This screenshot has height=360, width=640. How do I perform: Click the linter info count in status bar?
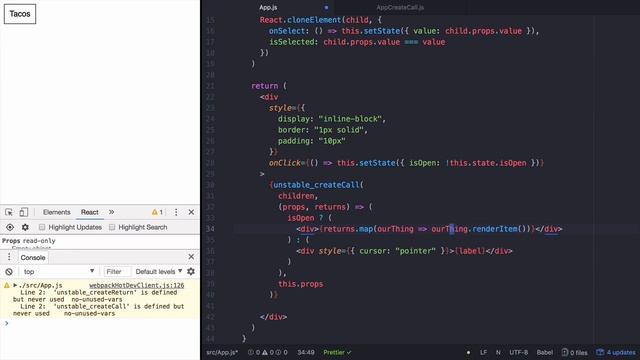[282, 352]
